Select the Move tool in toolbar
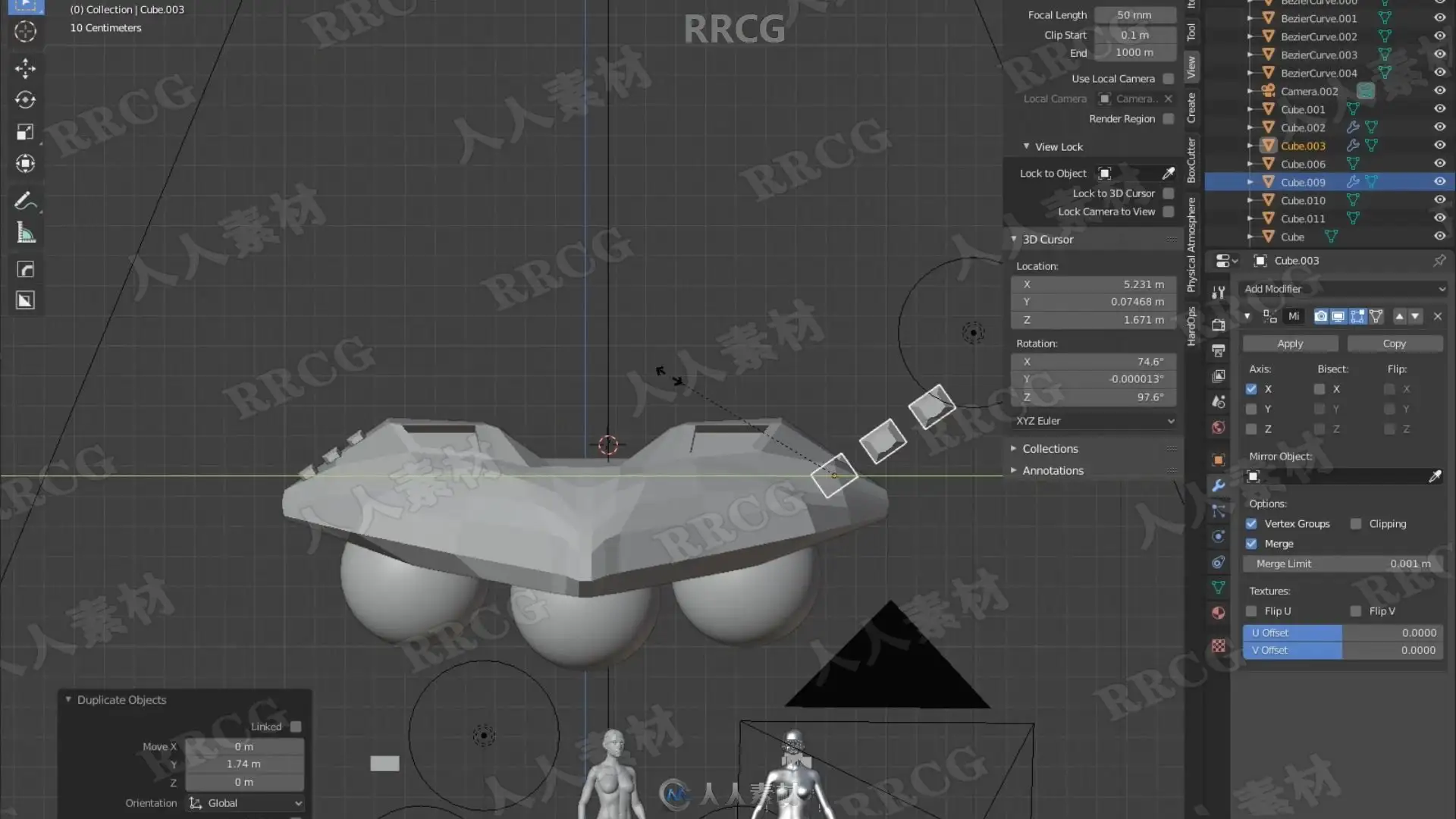Viewport: 1456px width, 819px height. 25,68
